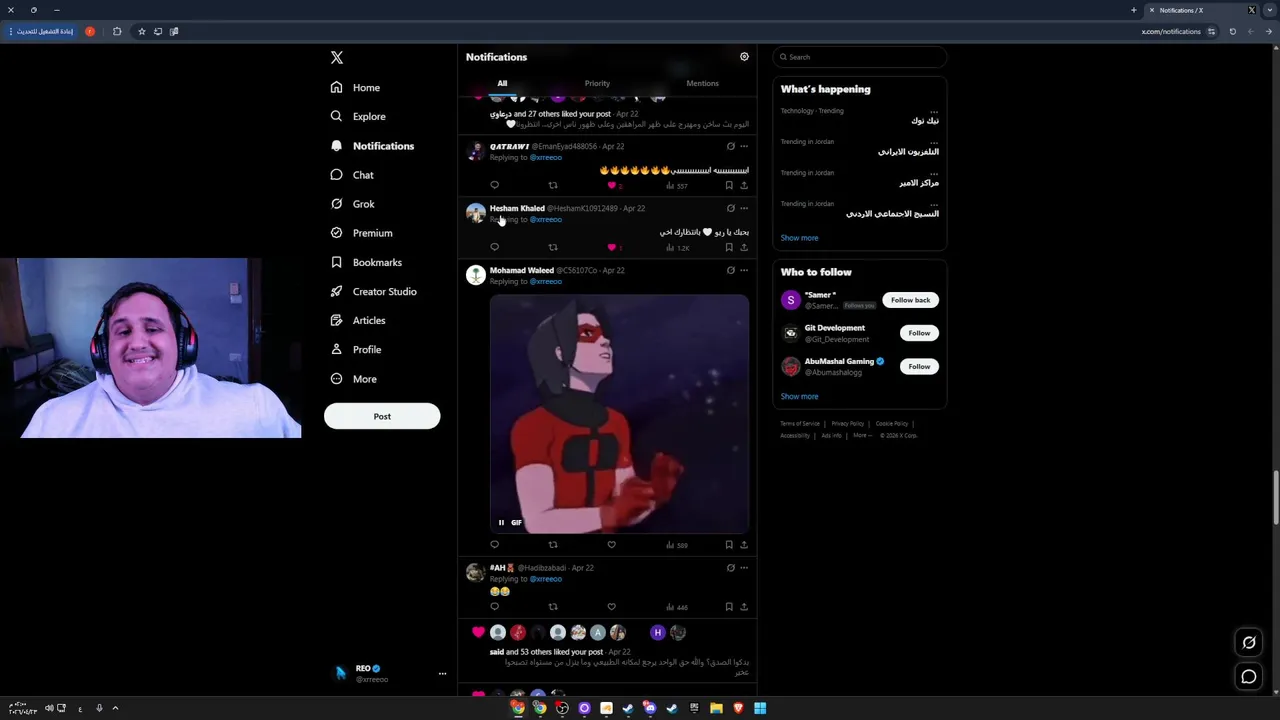Open account menu dots beside REO
Image resolution: width=1280 pixels, height=720 pixels.
[x=442, y=674]
